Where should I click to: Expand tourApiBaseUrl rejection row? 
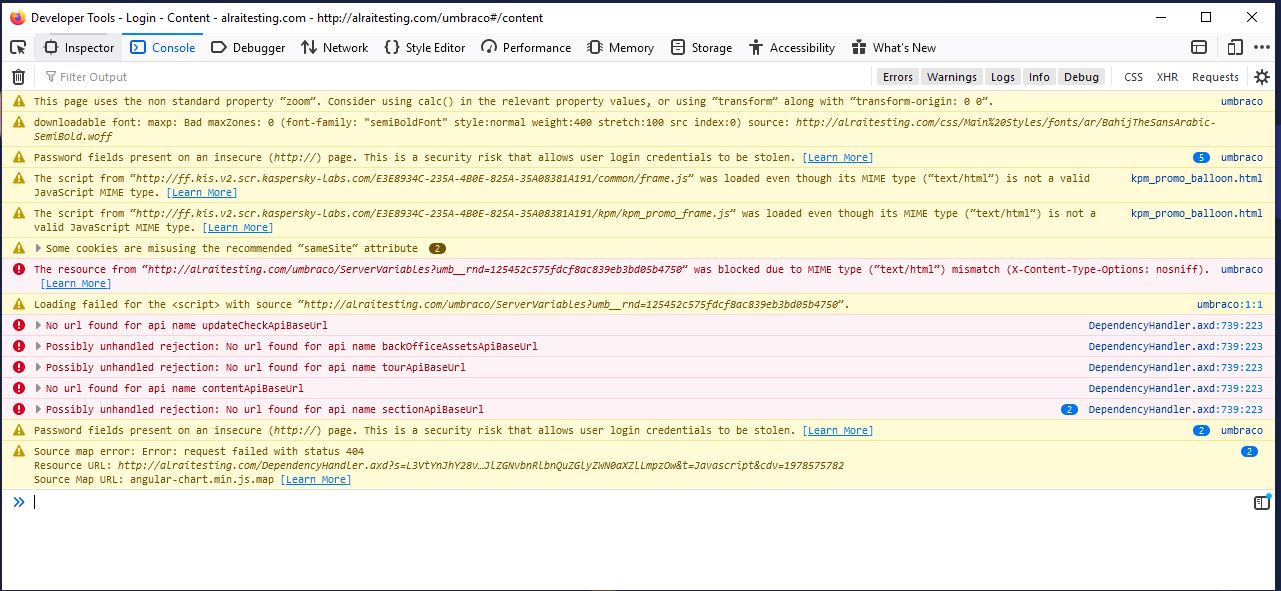point(38,367)
